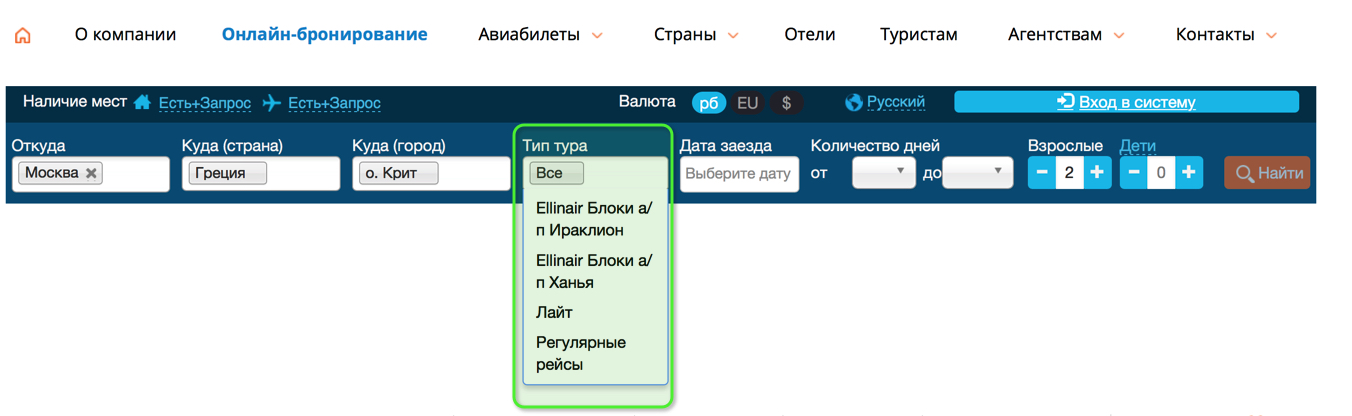
Task: Remove Москва tag with x icon
Action: coord(91,174)
